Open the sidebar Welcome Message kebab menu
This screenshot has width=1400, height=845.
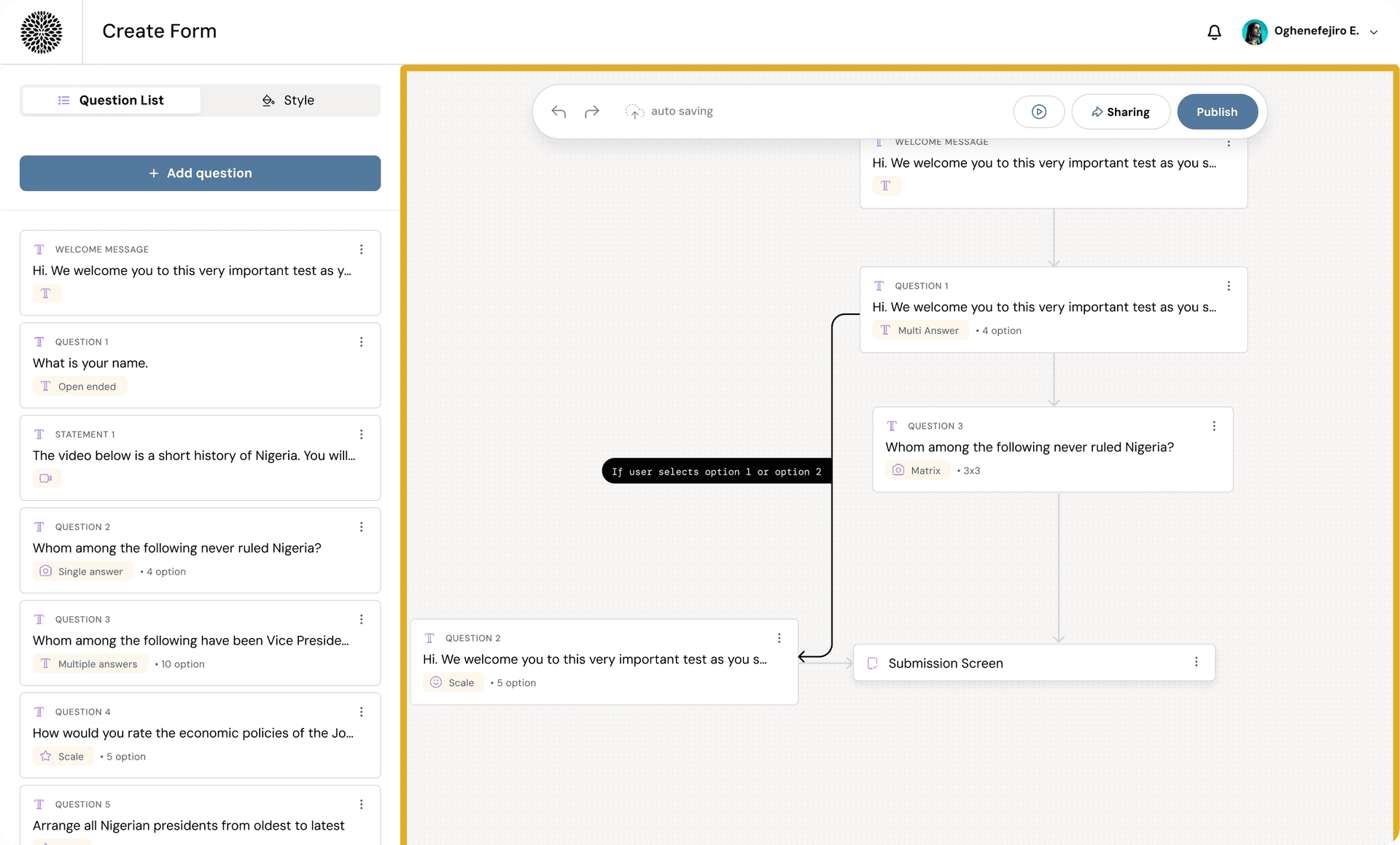(x=361, y=249)
